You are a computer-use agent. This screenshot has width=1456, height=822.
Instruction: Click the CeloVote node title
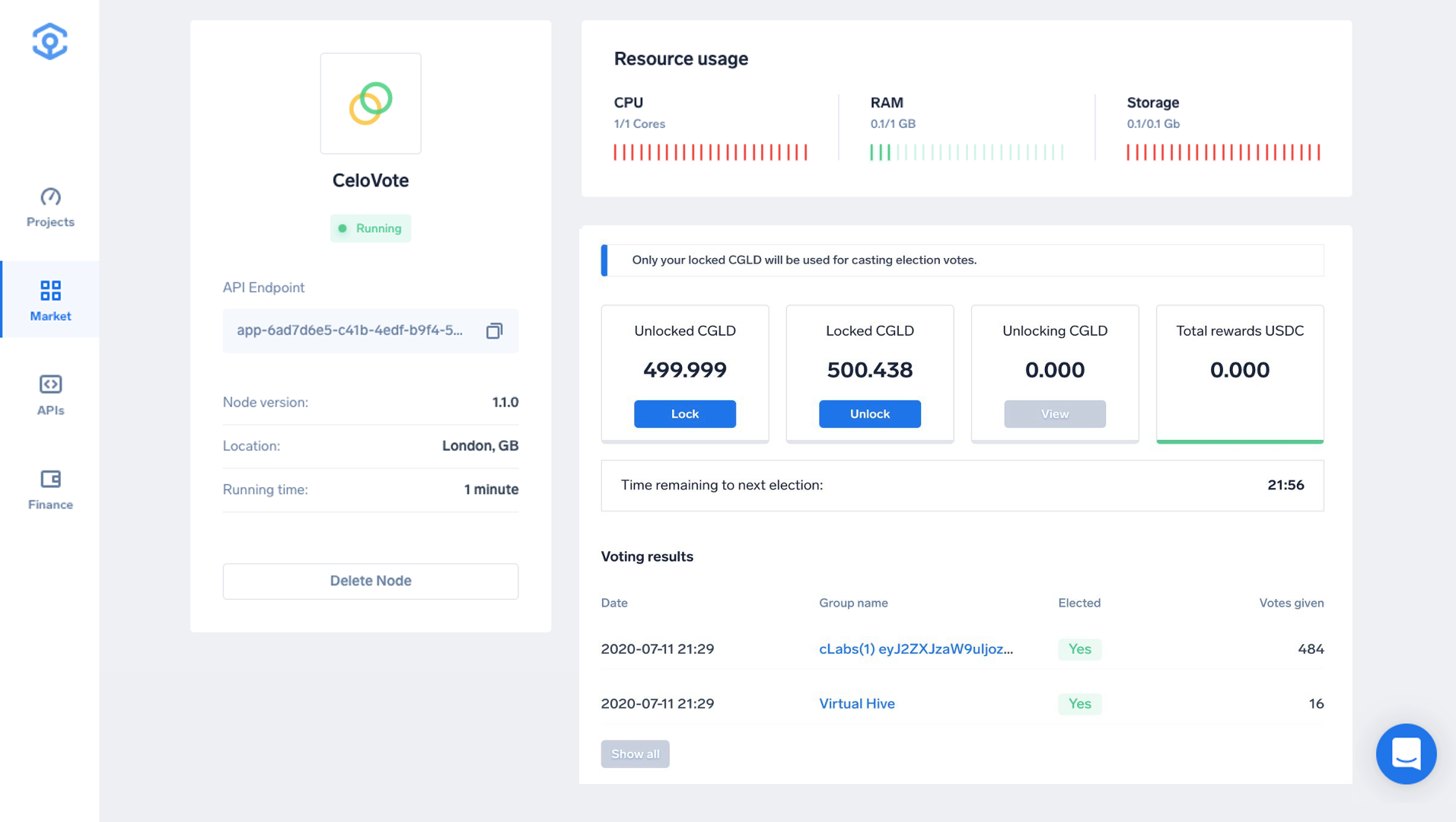[x=371, y=180]
